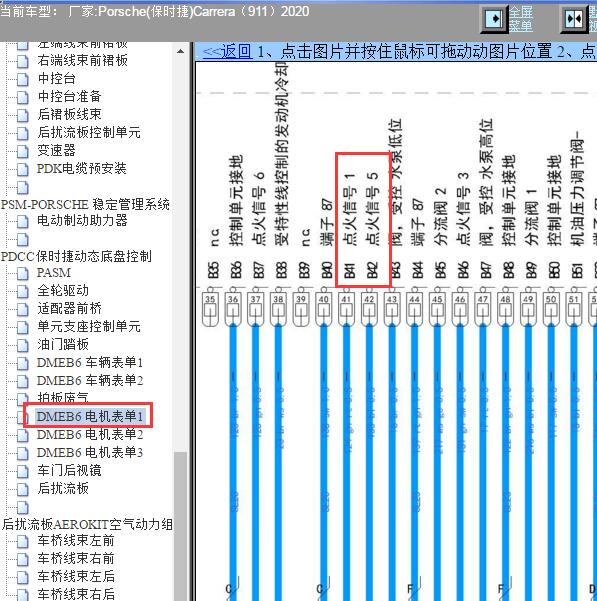Open DMEB6 车辆表单2
Image resolution: width=597 pixels, height=601 pixels.
pyautogui.click(x=90, y=381)
